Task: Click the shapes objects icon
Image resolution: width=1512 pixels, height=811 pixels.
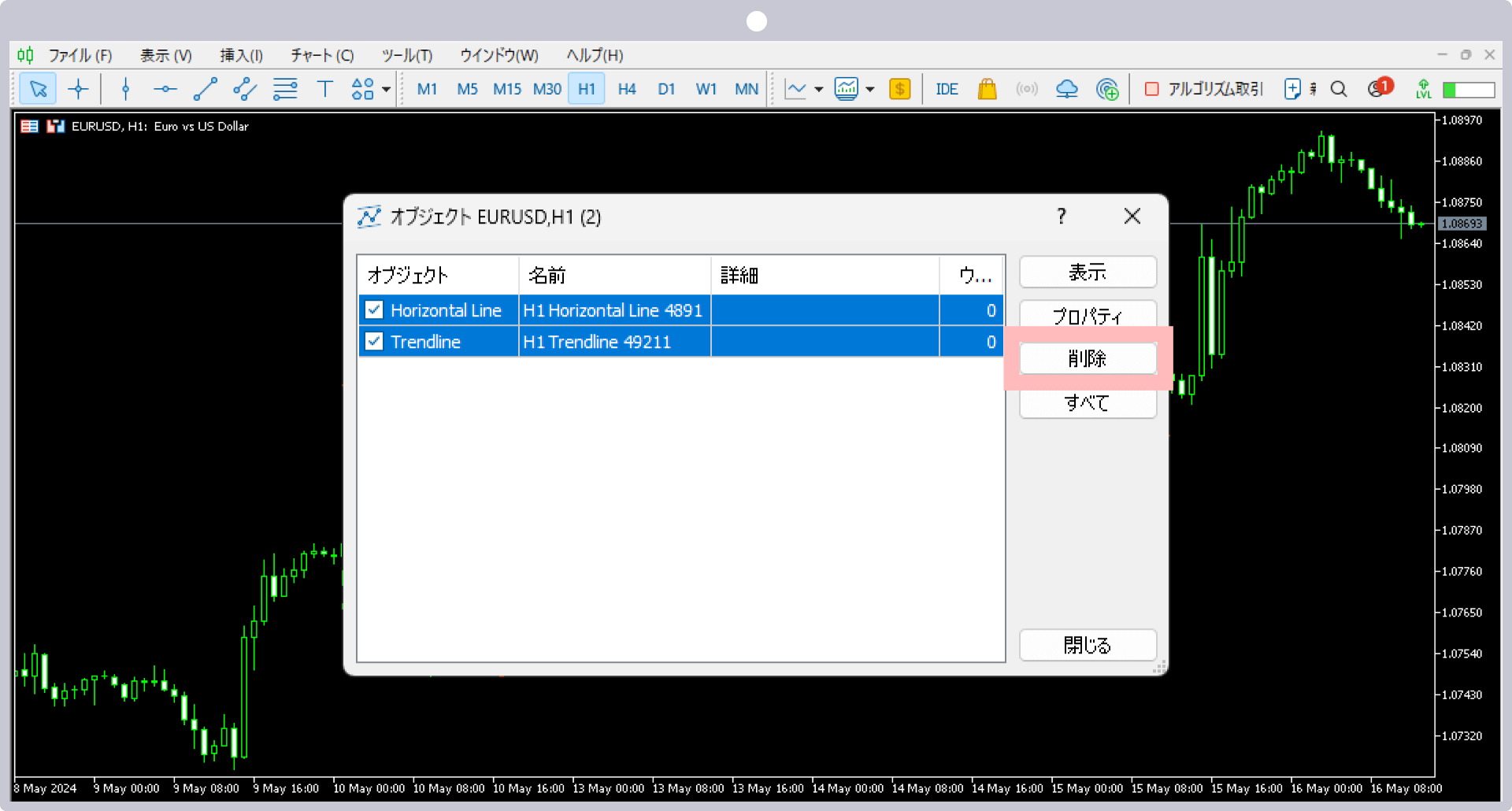Action: [x=363, y=89]
